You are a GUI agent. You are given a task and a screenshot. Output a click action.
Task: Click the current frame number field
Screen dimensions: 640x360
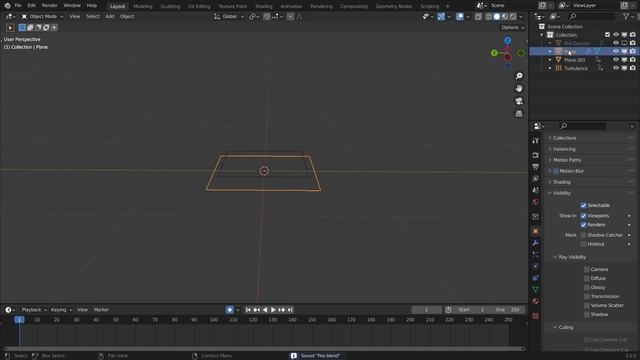point(426,310)
